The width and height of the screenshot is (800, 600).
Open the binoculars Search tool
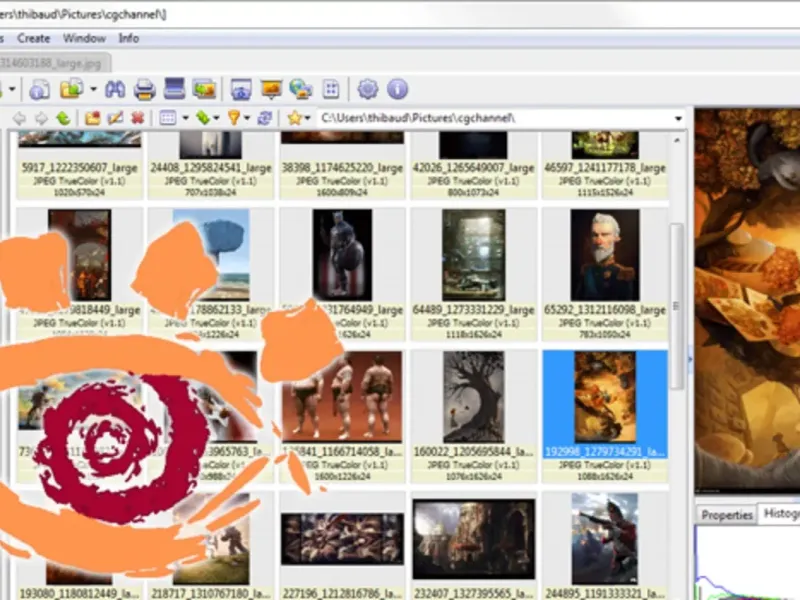click(x=115, y=89)
